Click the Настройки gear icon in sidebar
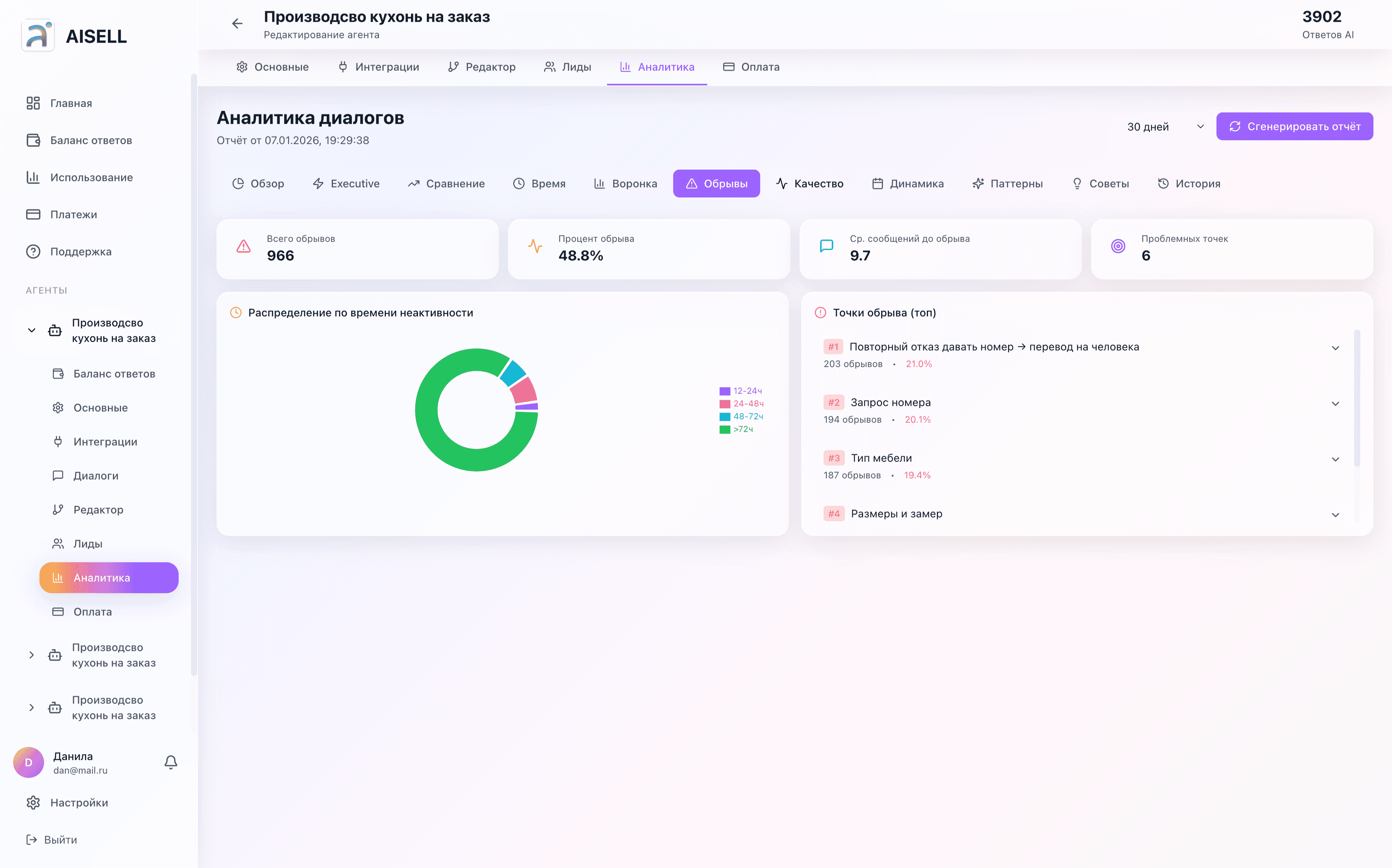Image resolution: width=1392 pixels, height=868 pixels. click(33, 803)
